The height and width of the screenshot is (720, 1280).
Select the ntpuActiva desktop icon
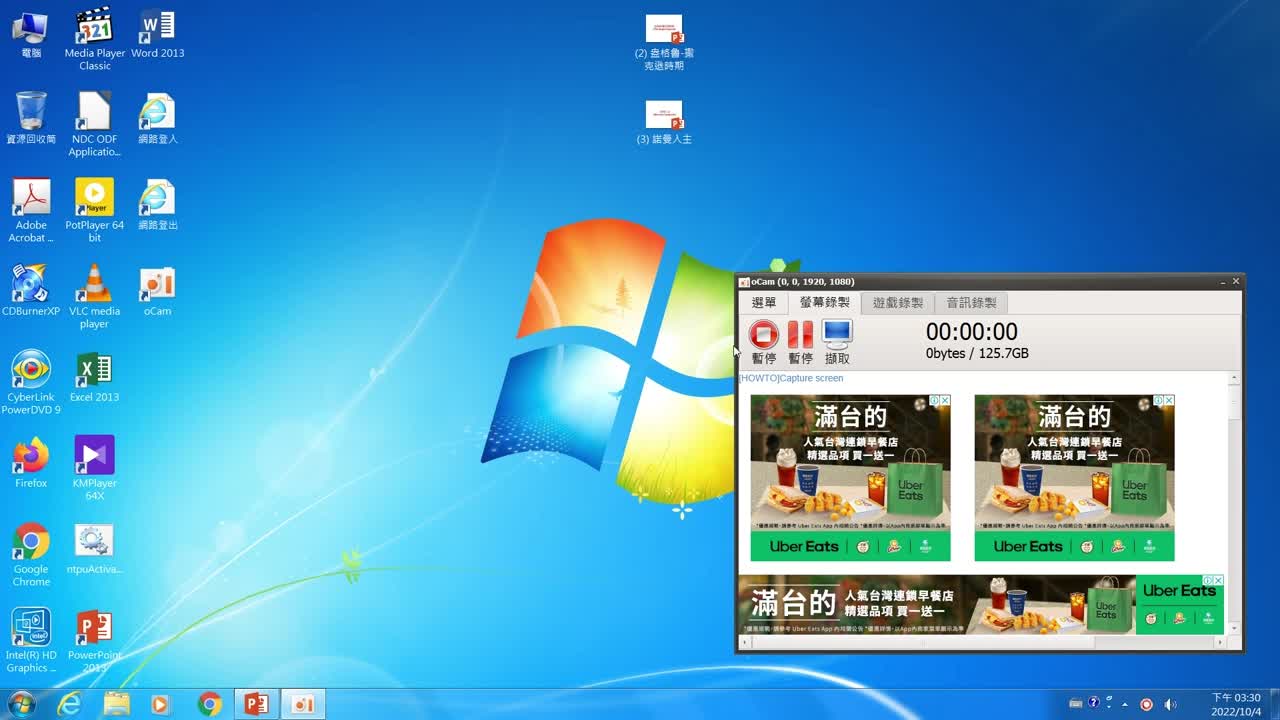(95, 549)
